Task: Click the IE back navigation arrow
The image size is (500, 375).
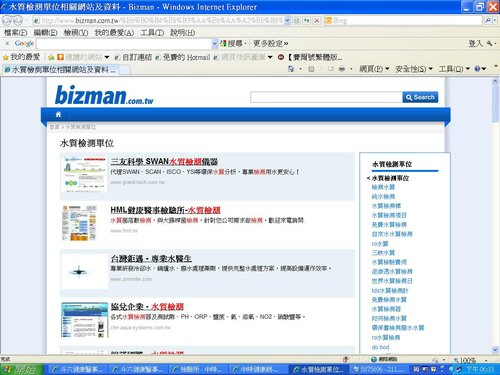Action: tap(7, 21)
